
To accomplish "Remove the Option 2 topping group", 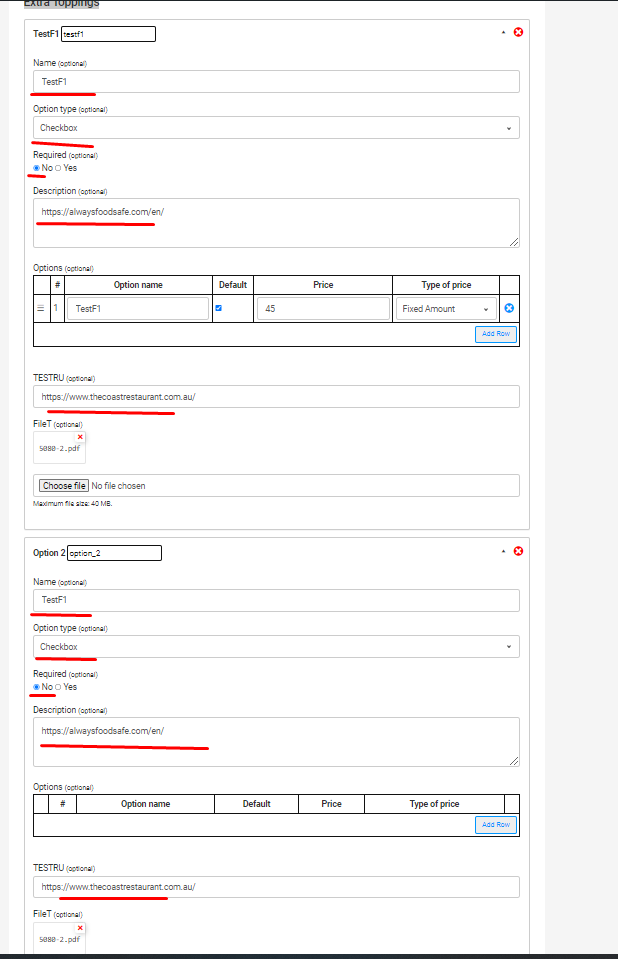I will [x=518, y=550].
